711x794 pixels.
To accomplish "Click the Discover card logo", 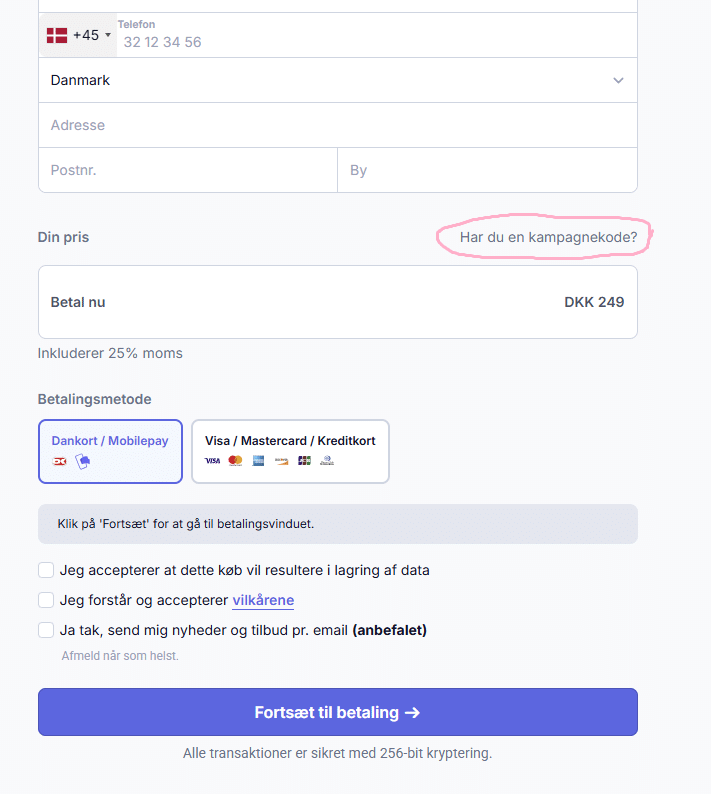I will [x=282, y=461].
